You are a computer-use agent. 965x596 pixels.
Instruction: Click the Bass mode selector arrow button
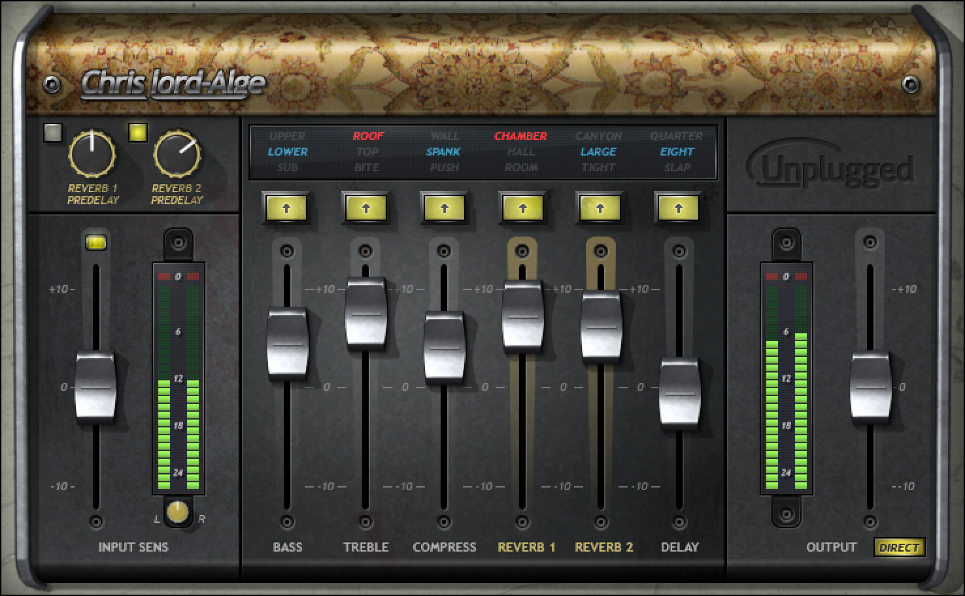tap(287, 207)
